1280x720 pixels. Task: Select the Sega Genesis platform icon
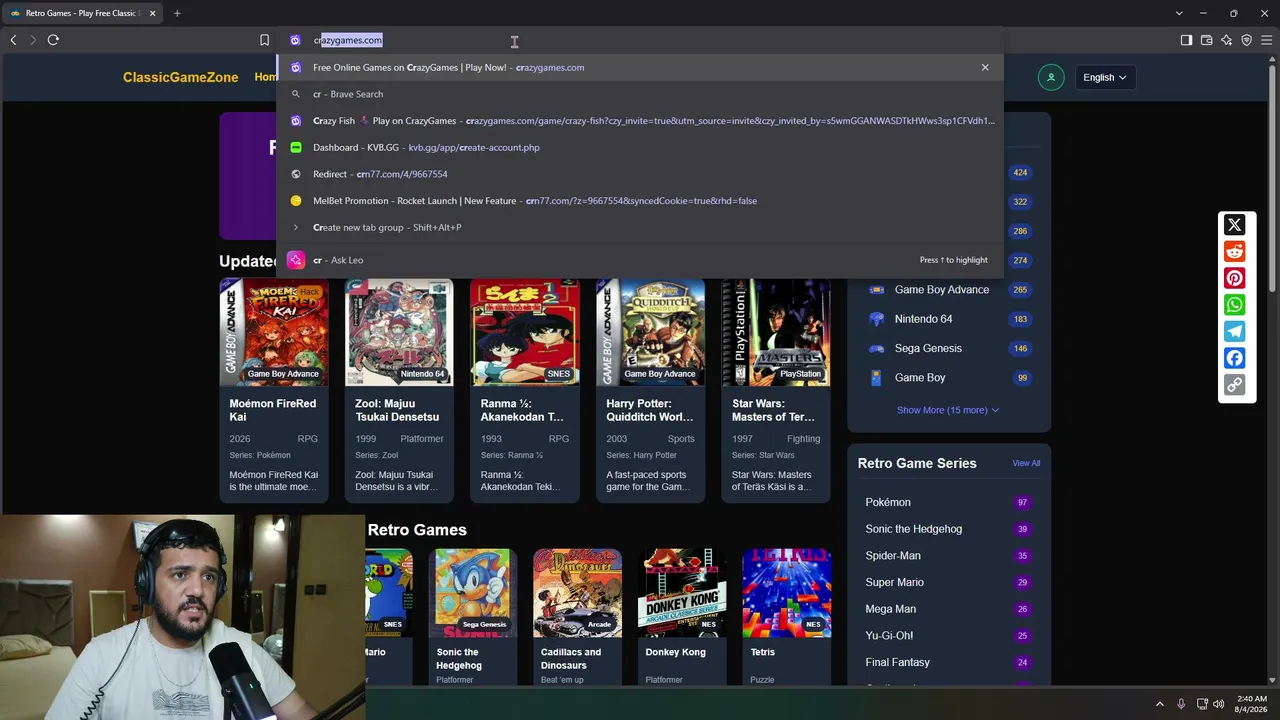(877, 348)
